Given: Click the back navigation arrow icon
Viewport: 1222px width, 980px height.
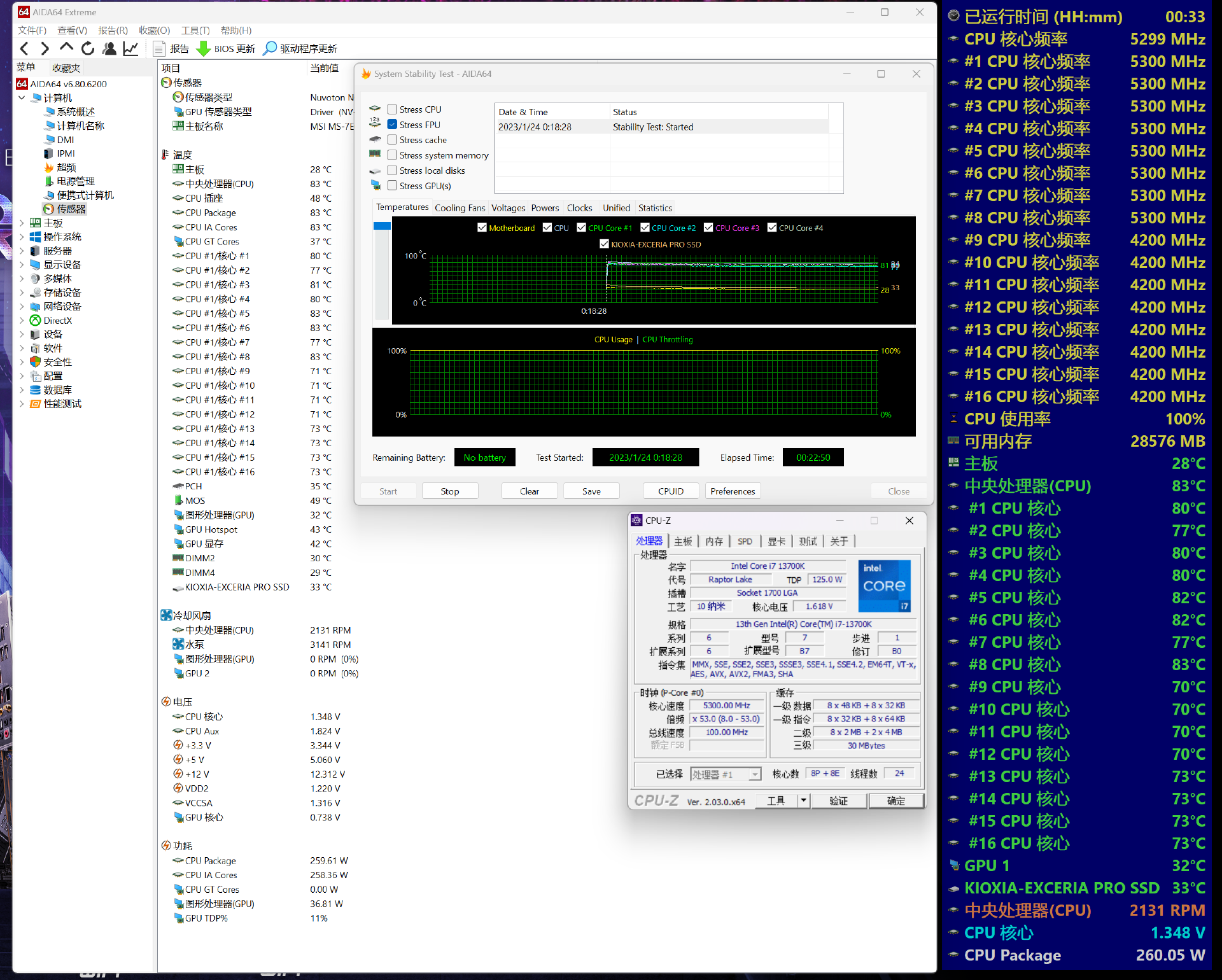Looking at the screenshot, I should click(x=24, y=48).
